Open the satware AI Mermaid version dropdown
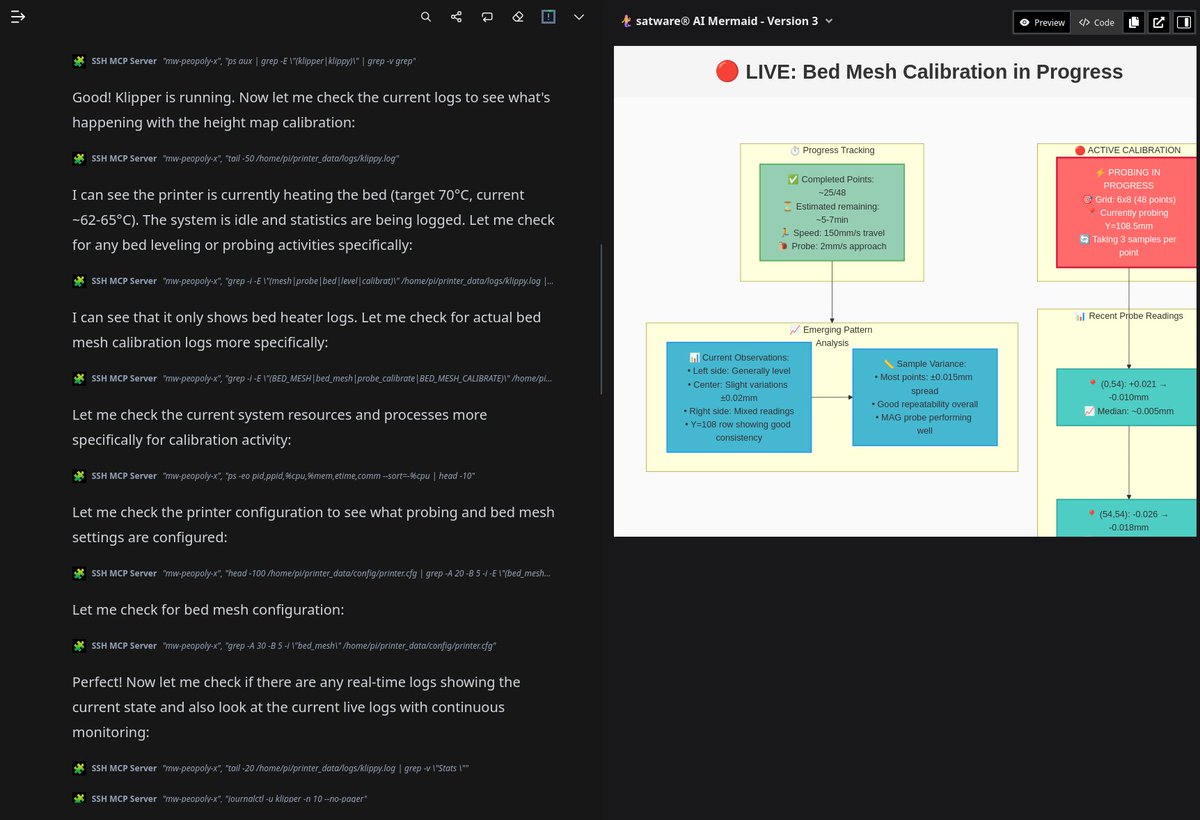The height and width of the screenshot is (820, 1200). [x=726, y=21]
